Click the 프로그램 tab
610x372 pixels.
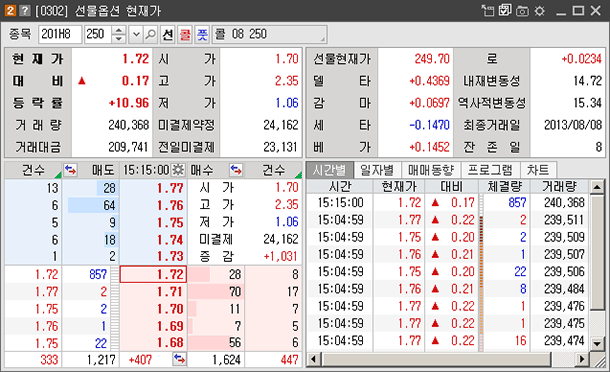(x=490, y=170)
